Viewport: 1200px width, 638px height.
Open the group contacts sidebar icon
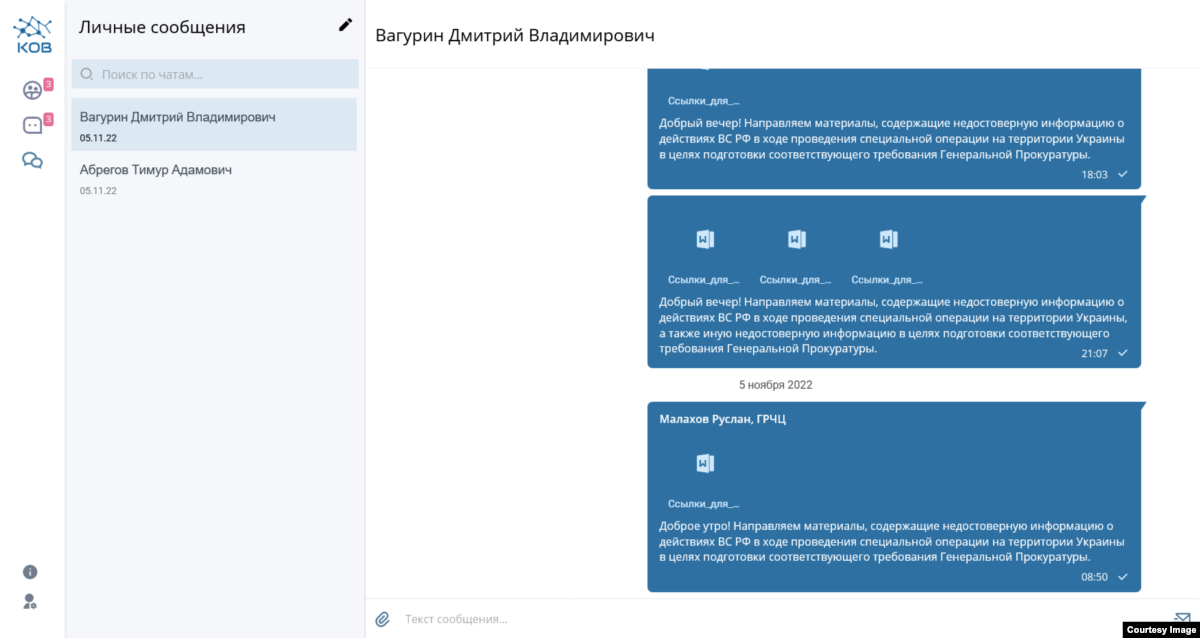32,90
